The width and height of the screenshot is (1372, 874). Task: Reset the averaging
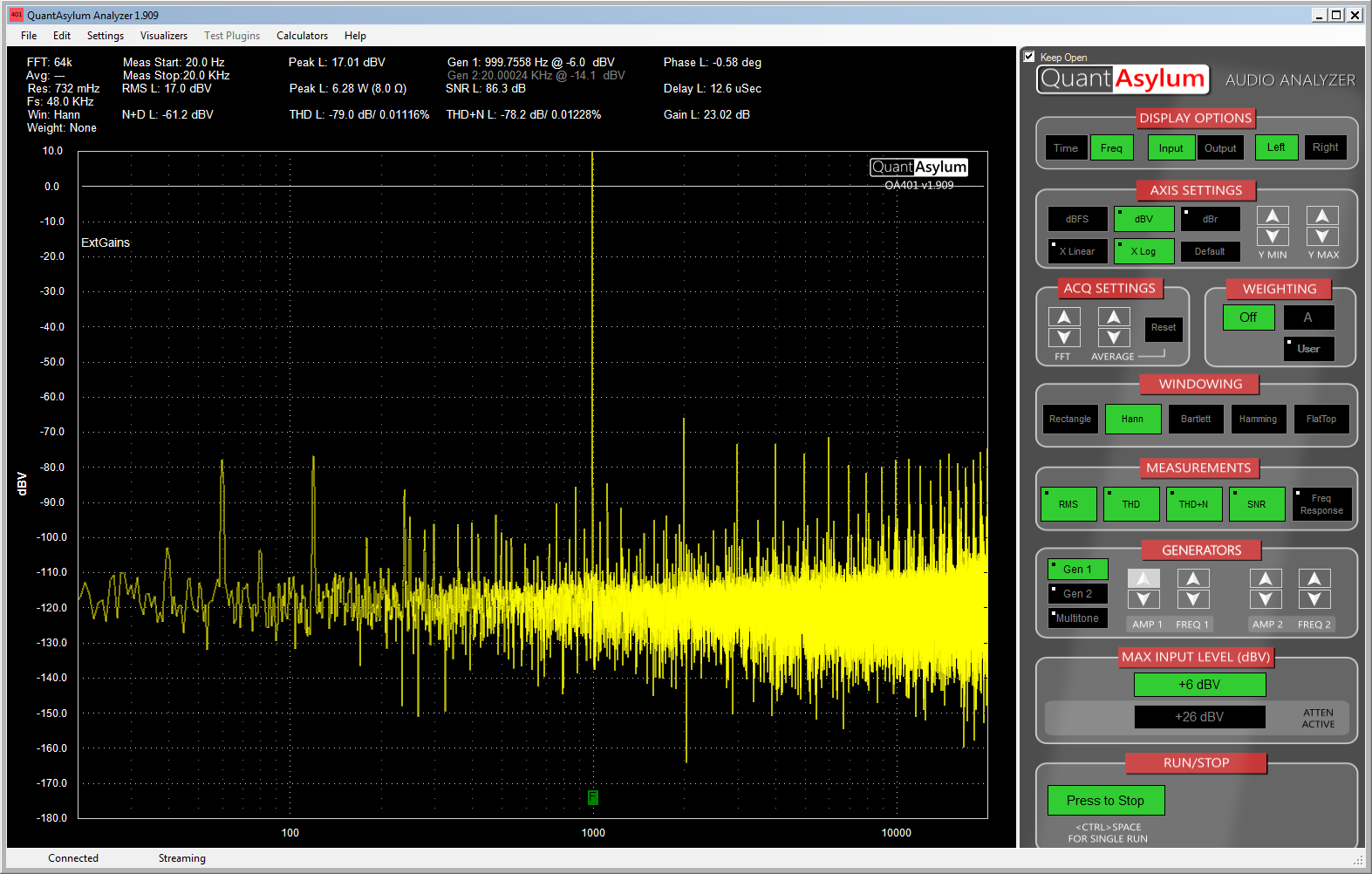[1164, 328]
